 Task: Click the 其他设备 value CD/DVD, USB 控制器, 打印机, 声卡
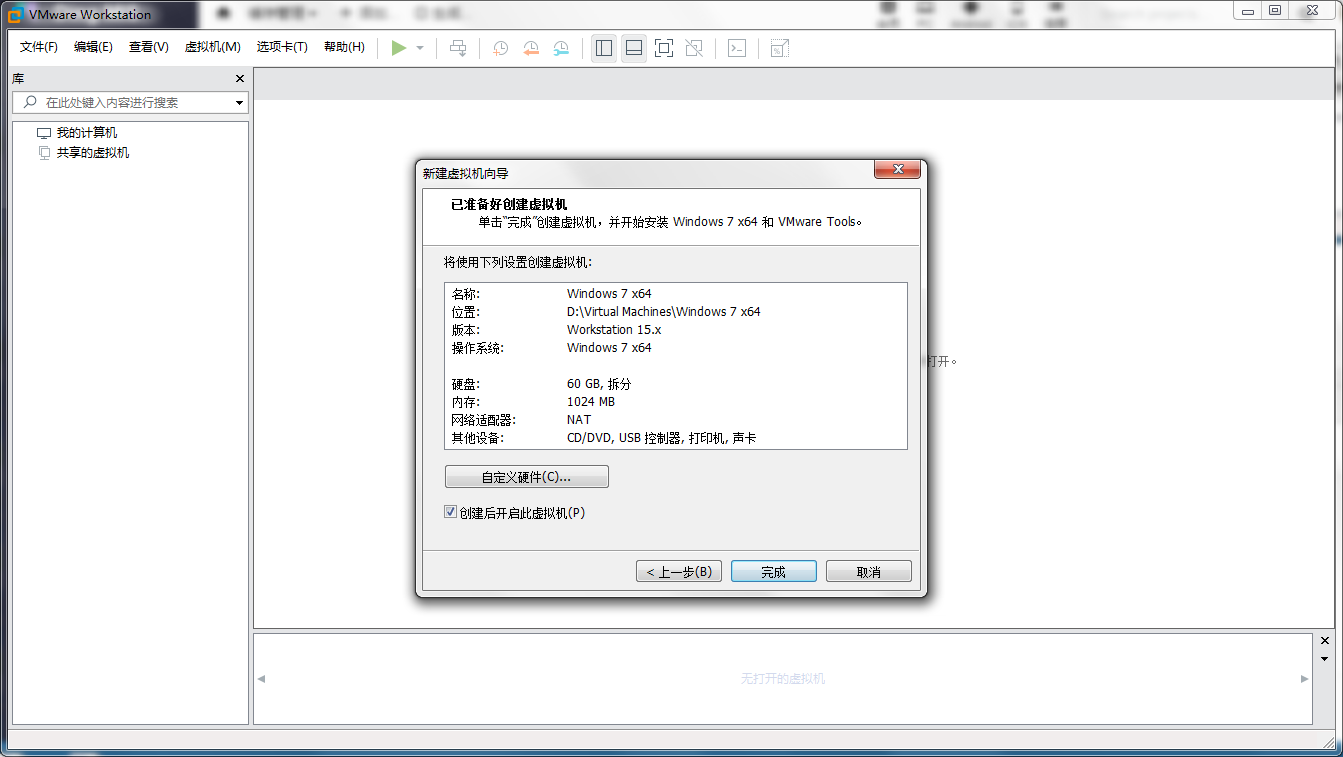[662, 438]
